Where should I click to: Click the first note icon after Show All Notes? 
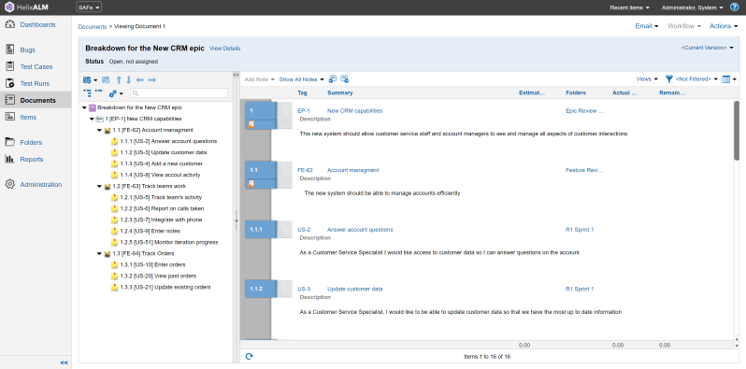coord(333,79)
